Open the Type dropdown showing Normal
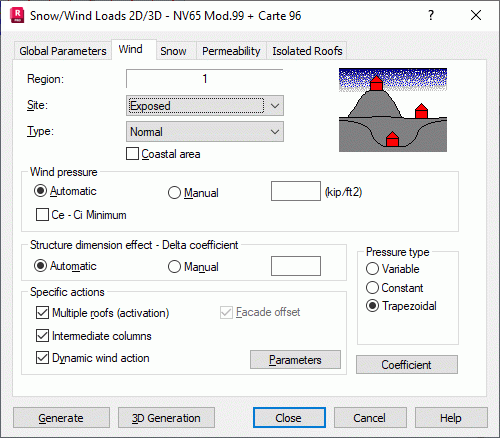The image size is (500, 438). [x=205, y=132]
